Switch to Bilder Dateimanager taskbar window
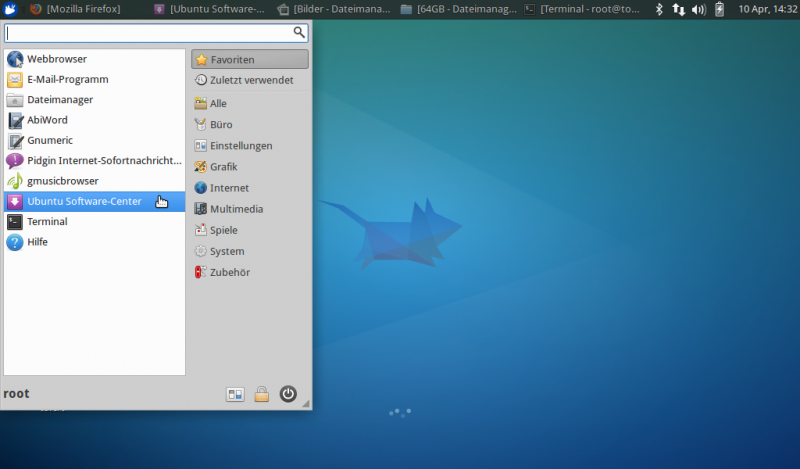Viewport: 800px width, 469px height. [334, 9]
